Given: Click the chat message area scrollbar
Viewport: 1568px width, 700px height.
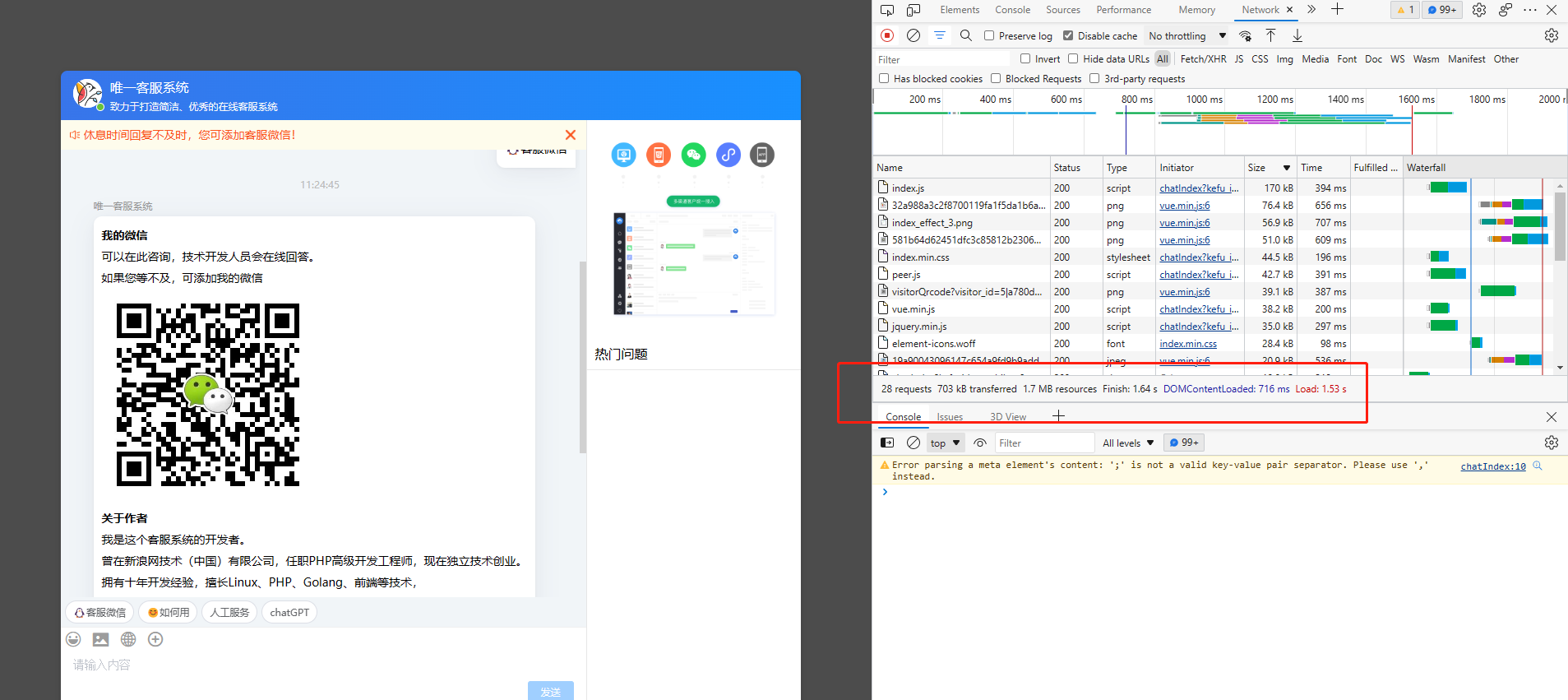Looking at the screenshot, I should coord(583,357).
